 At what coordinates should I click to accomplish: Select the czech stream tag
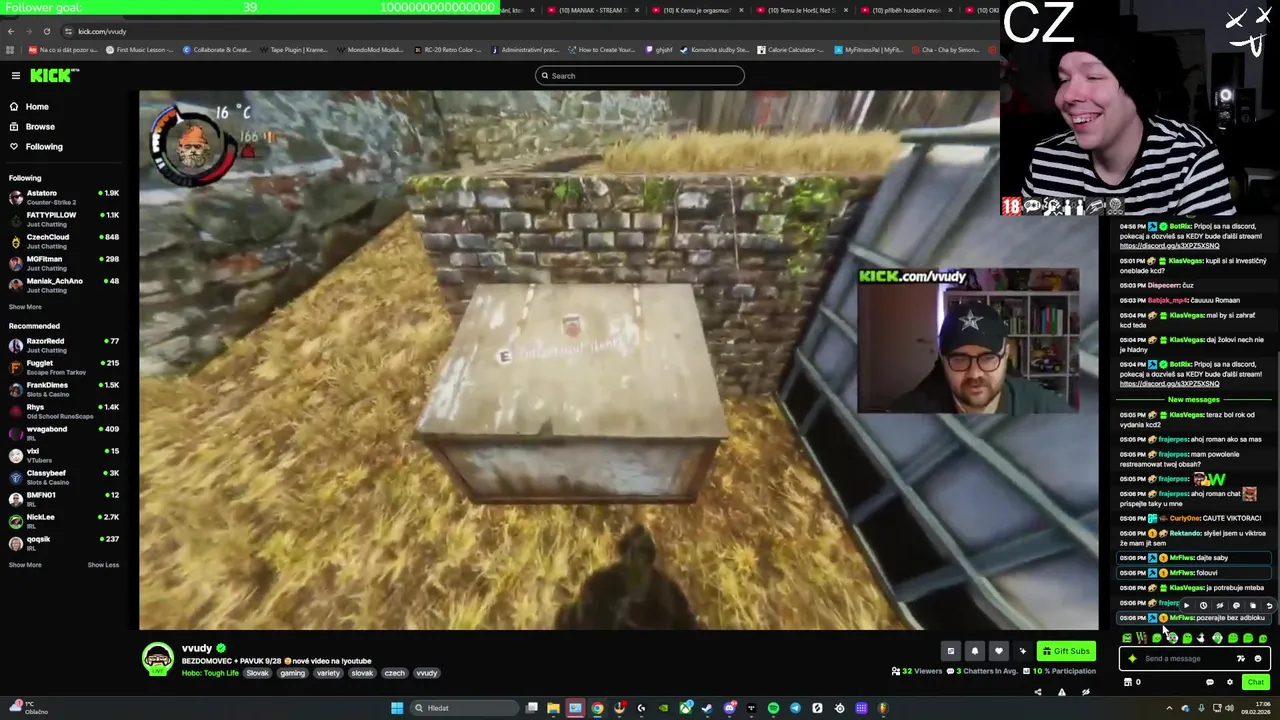tap(395, 673)
